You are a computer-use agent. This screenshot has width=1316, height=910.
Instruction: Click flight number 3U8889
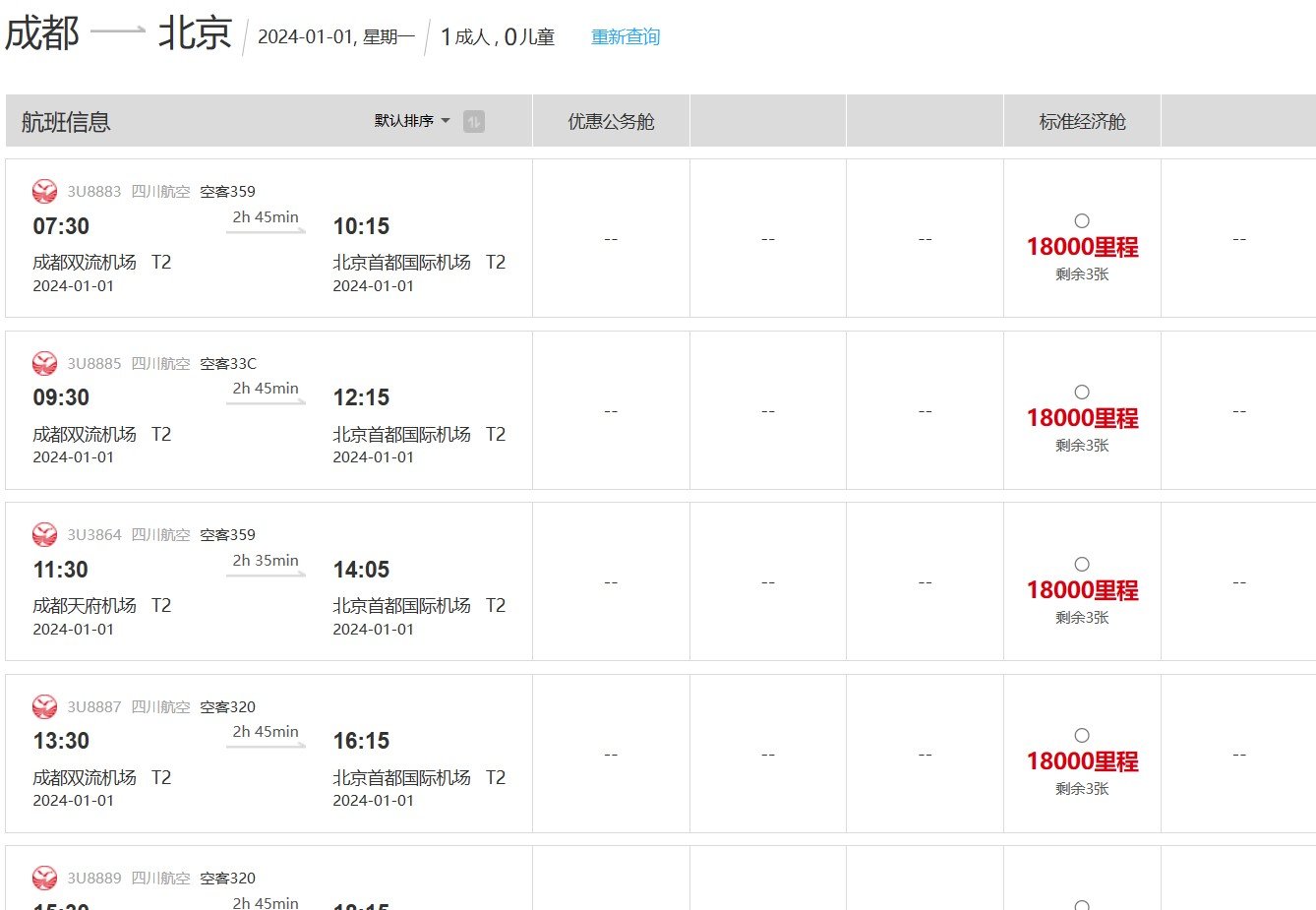pos(94,879)
